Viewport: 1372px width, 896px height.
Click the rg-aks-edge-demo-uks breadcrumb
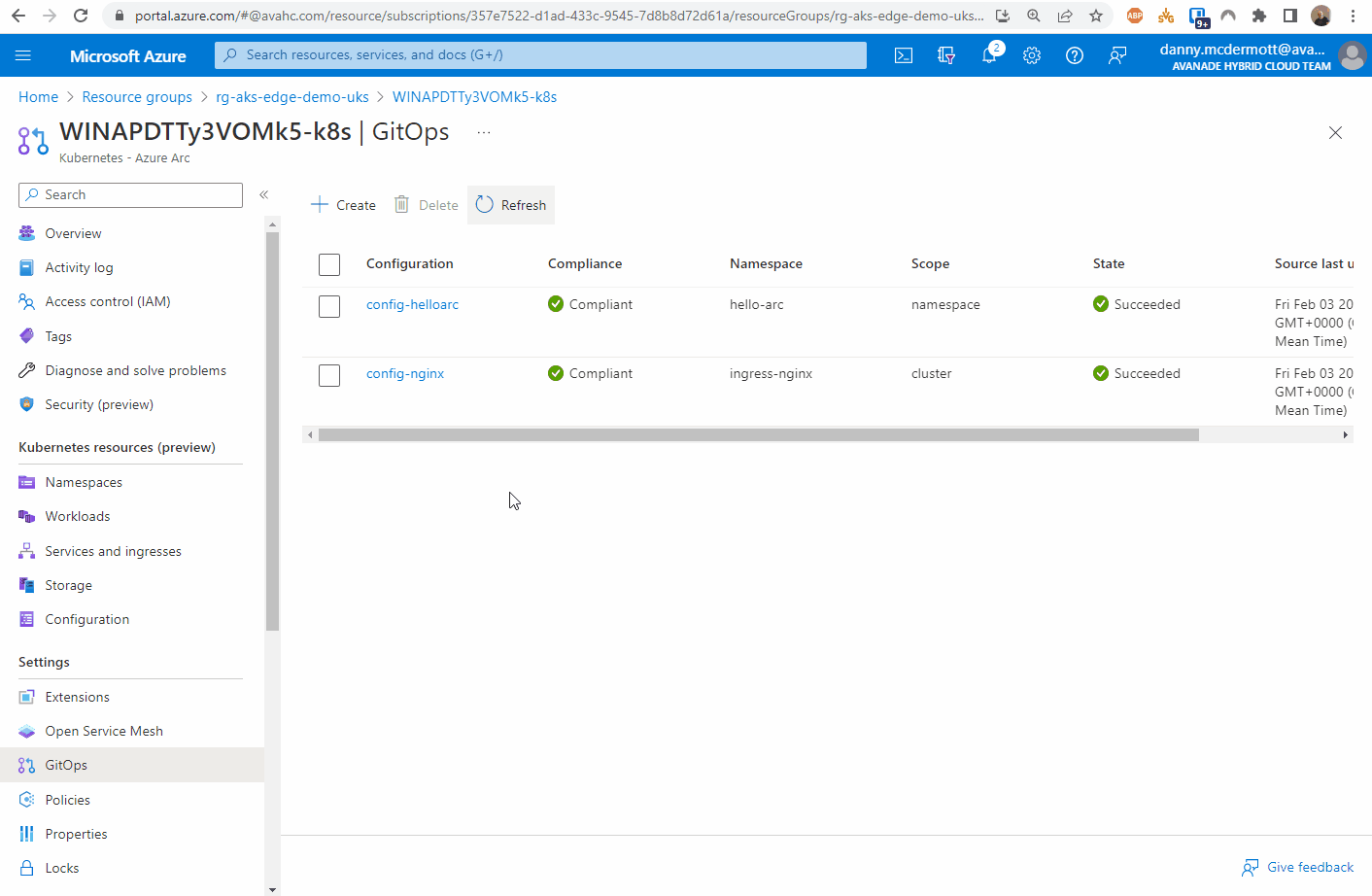point(292,97)
